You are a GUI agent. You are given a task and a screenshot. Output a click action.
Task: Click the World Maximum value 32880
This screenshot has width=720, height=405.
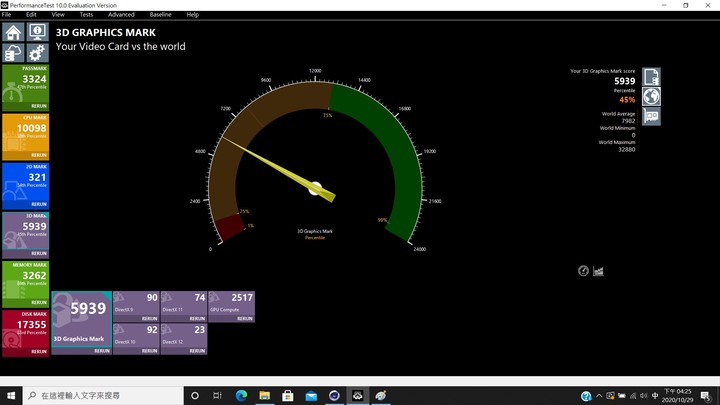[x=627, y=149]
